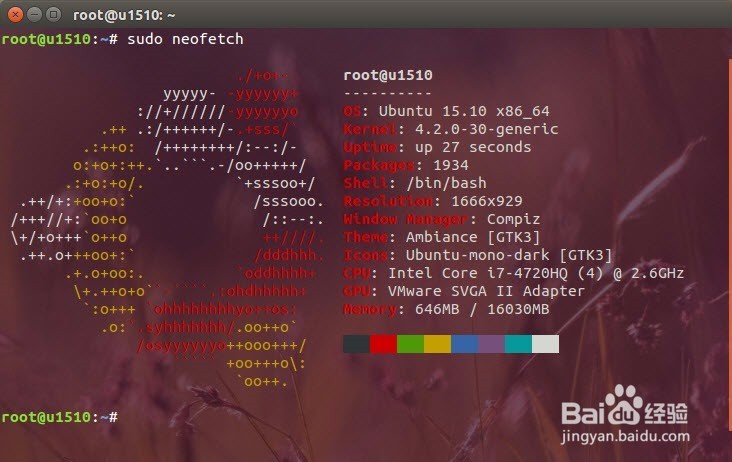The width and height of the screenshot is (732, 462).
Task: Click the Ubuntu ASCII art logo
Action: (168, 229)
